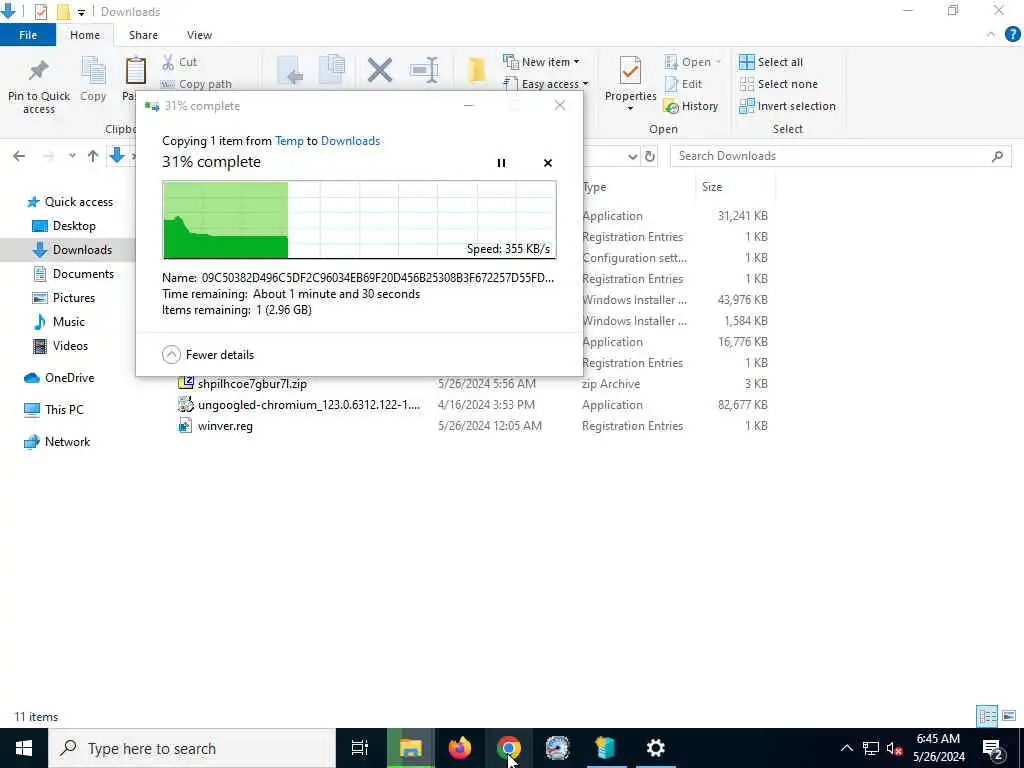
Task: Click the History ribbon command
Action: [691, 106]
